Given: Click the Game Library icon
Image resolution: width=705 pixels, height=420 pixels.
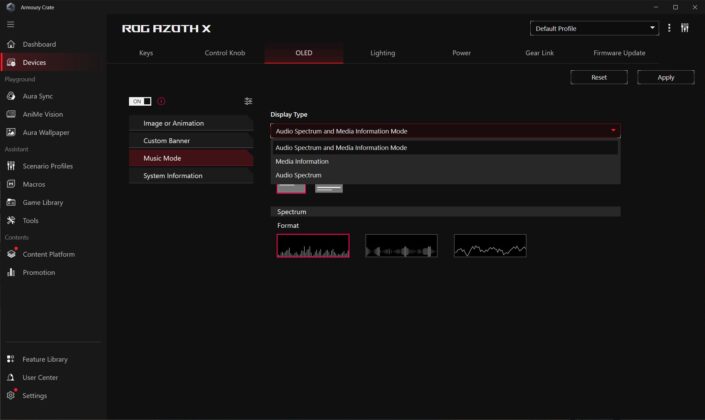Looking at the screenshot, I should click(x=11, y=202).
